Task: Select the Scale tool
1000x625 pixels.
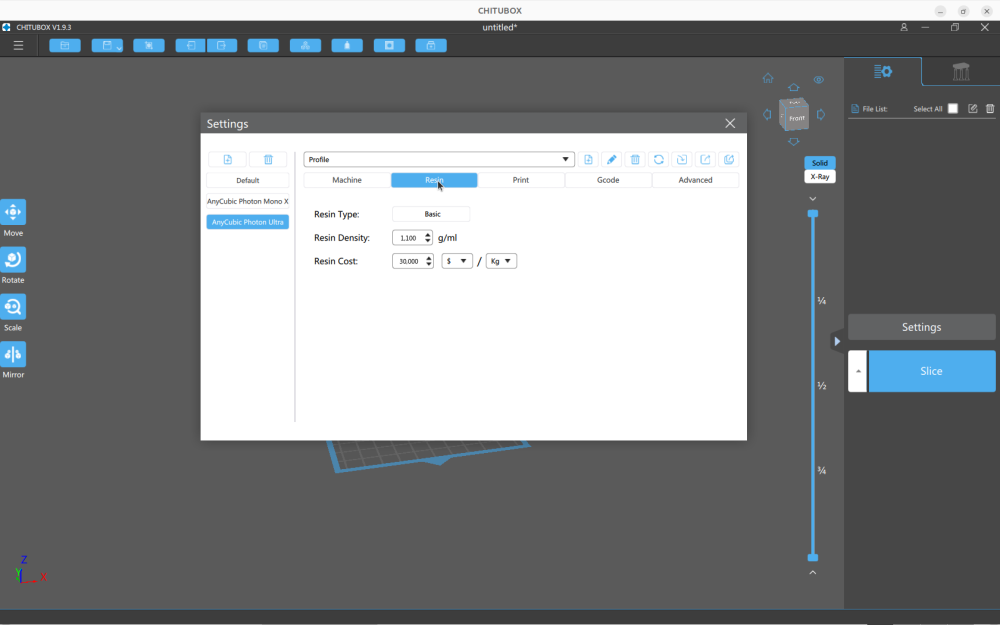Action: click(x=13, y=307)
